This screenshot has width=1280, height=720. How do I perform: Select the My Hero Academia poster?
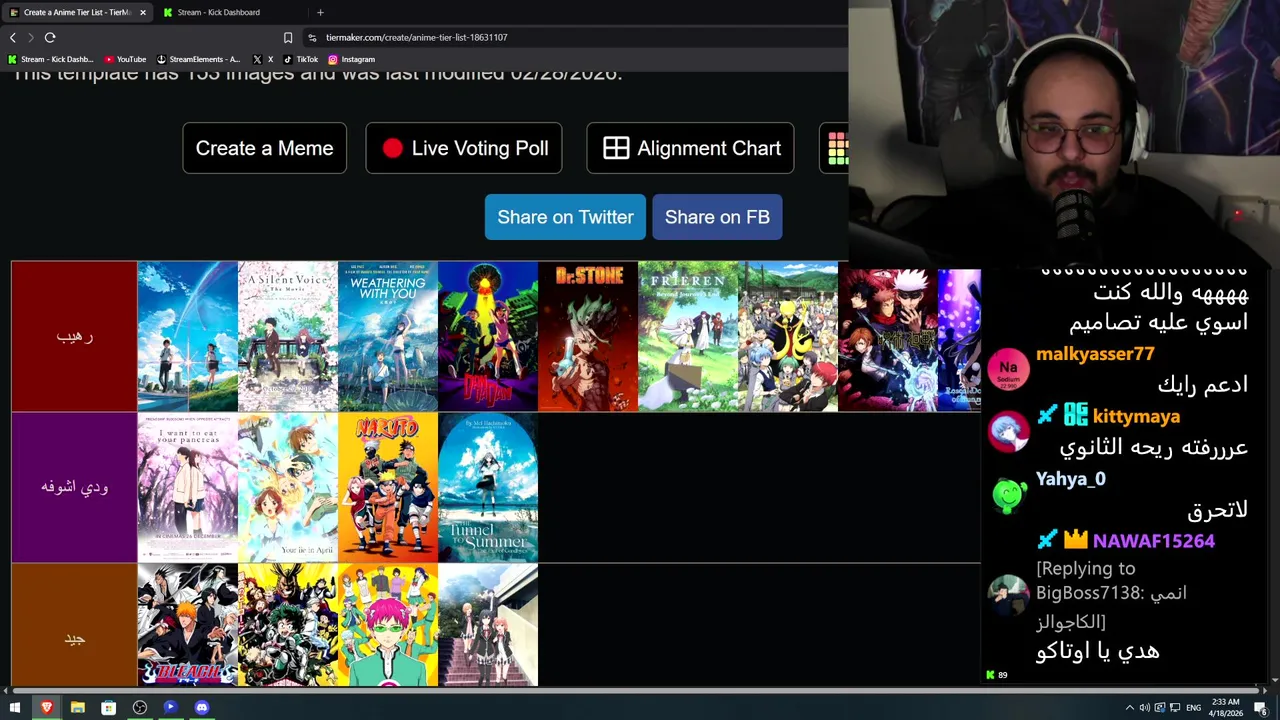click(x=288, y=626)
